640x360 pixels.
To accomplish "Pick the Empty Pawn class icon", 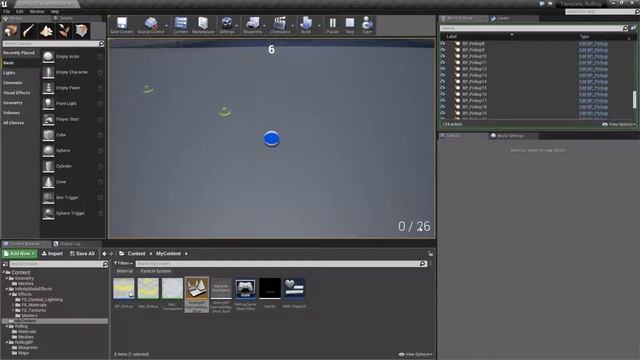I will pos(48,88).
